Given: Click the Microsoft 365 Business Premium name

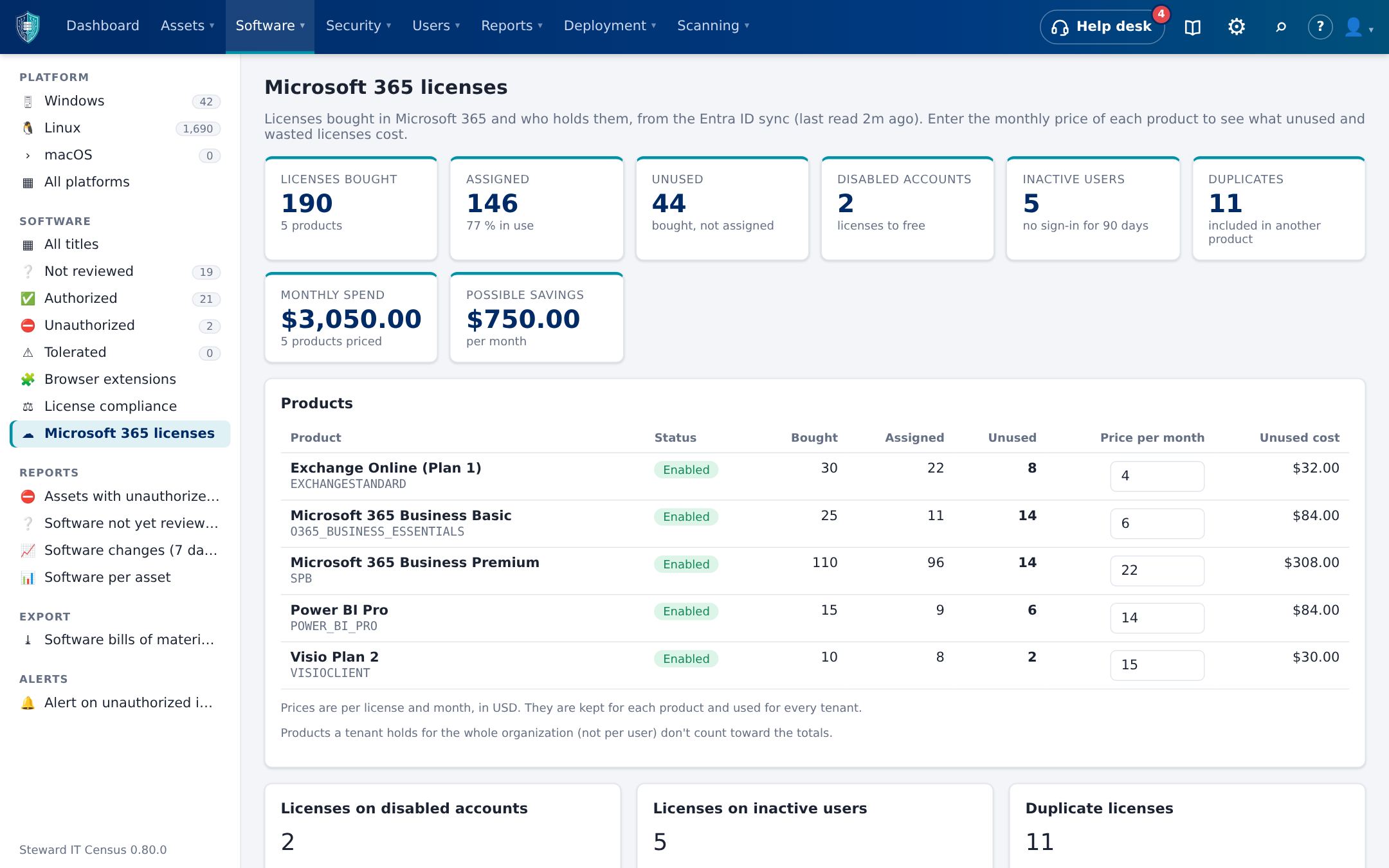Looking at the screenshot, I should [x=415, y=563].
